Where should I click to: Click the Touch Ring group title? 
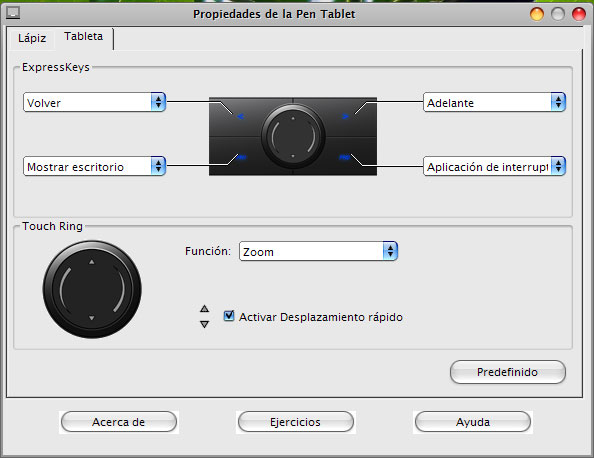pyautogui.click(x=52, y=226)
